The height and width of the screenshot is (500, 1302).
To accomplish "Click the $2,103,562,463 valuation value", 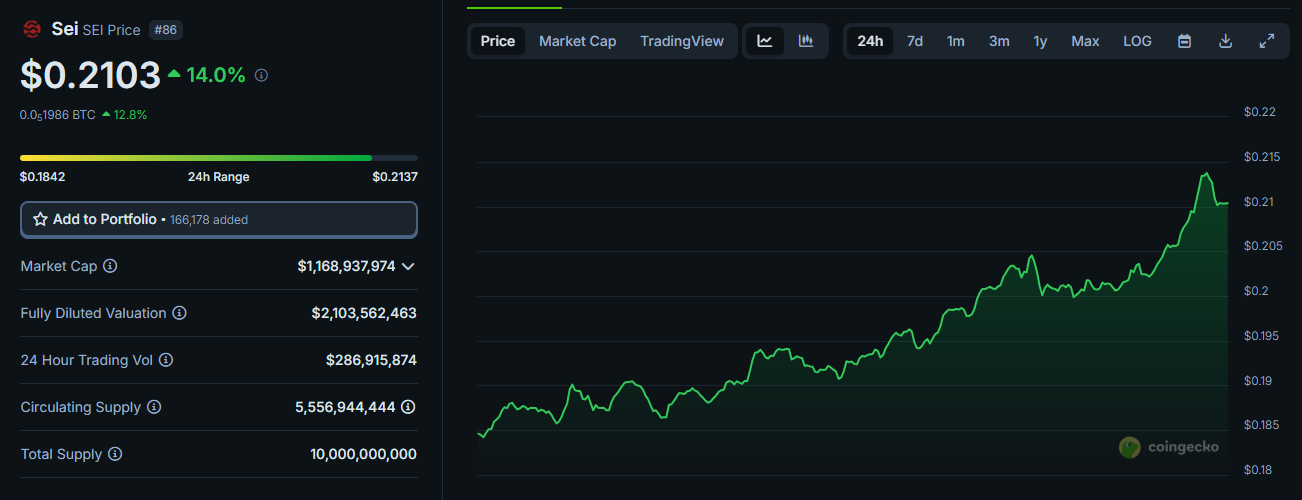I will [x=364, y=313].
